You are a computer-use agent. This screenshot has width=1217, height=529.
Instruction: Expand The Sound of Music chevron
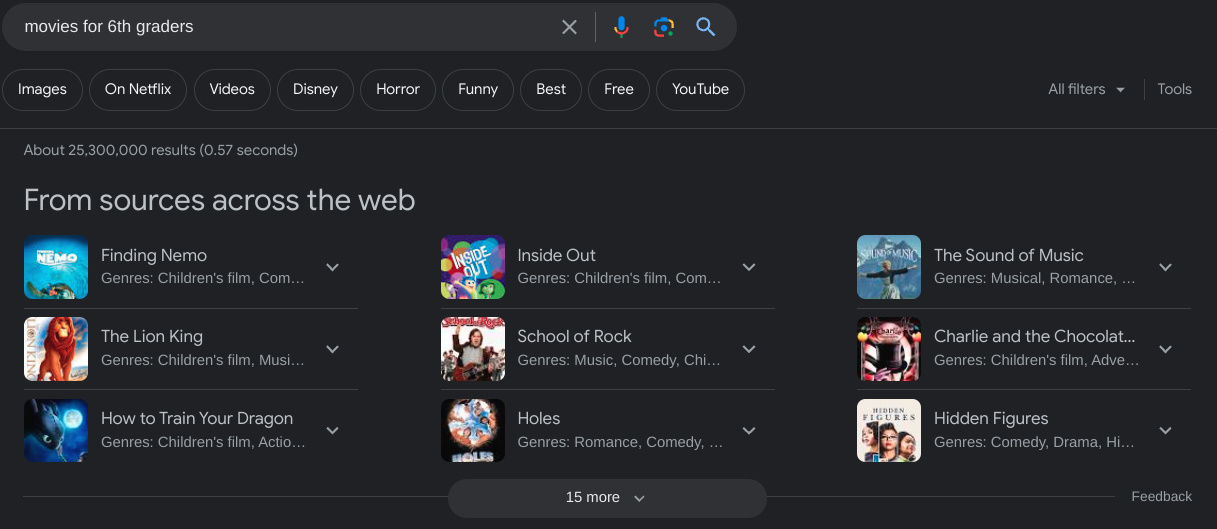pyautogui.click(x=1165, y=267)
